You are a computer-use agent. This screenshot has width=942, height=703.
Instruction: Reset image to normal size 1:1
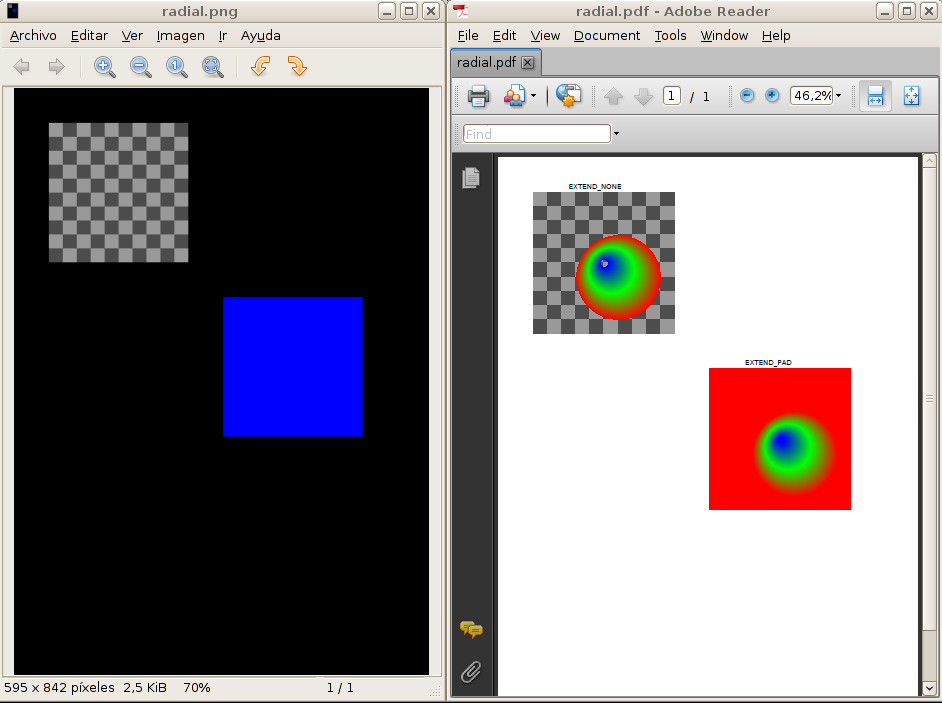click(177, 67)
